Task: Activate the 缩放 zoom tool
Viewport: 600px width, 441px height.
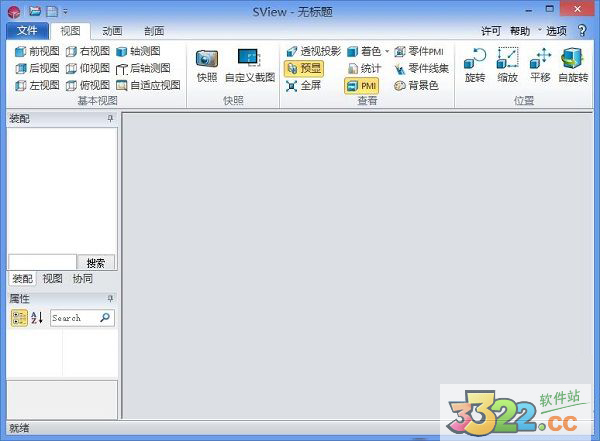Action: 507,65
